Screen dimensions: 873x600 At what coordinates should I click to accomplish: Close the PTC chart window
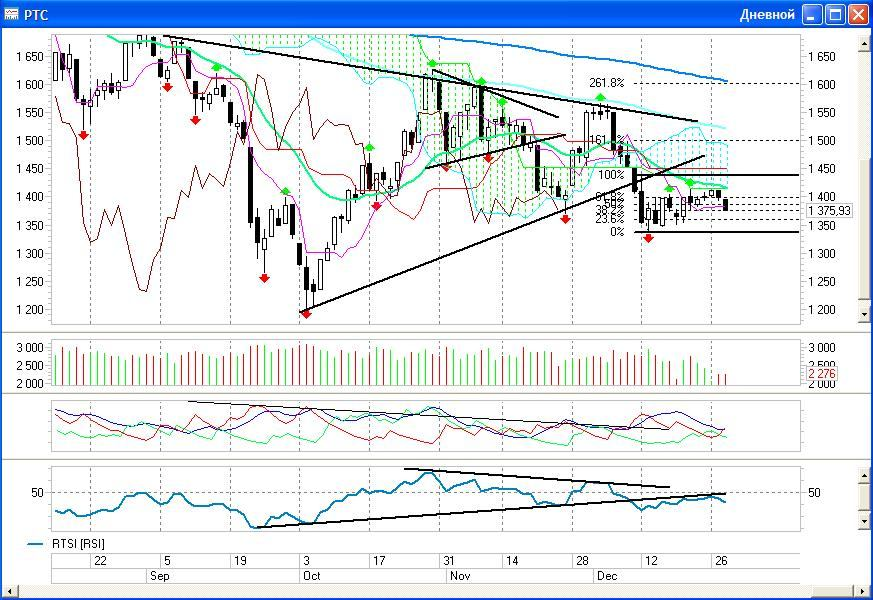tap(858, 14)
